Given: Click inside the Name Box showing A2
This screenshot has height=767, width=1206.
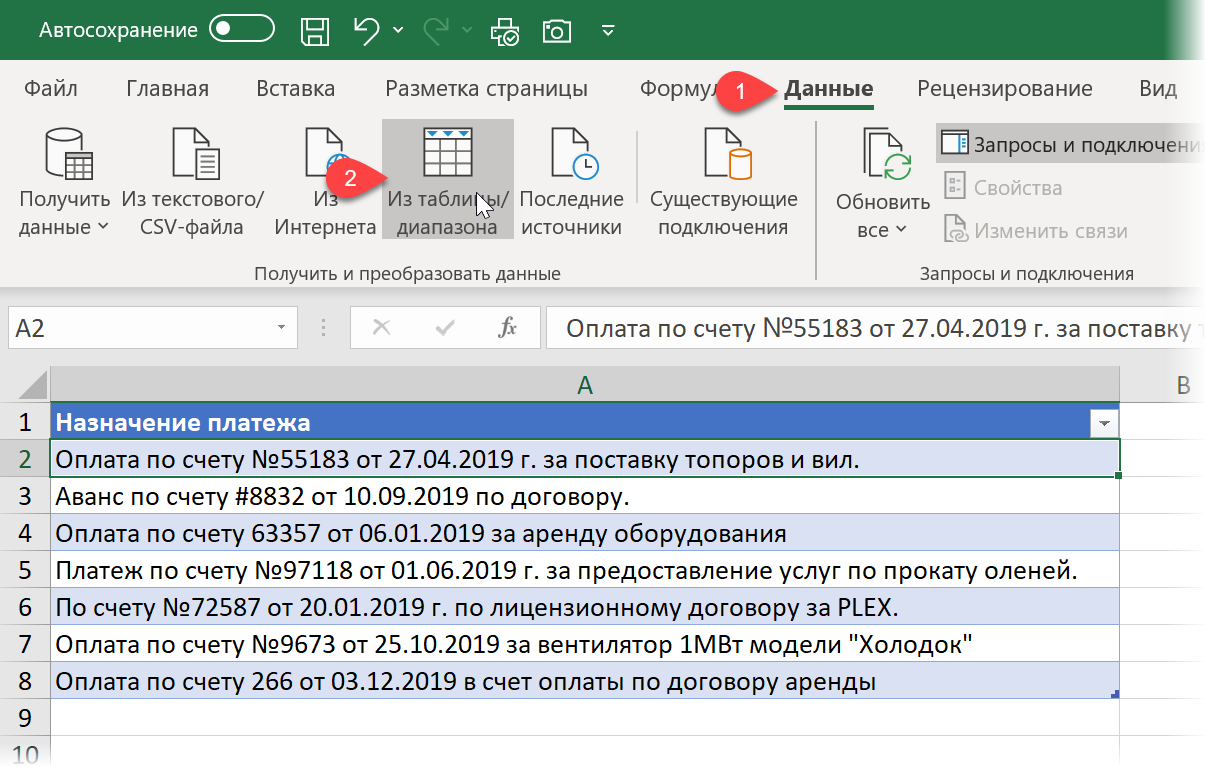Looking at the screenshot, I should coord(140,328).
